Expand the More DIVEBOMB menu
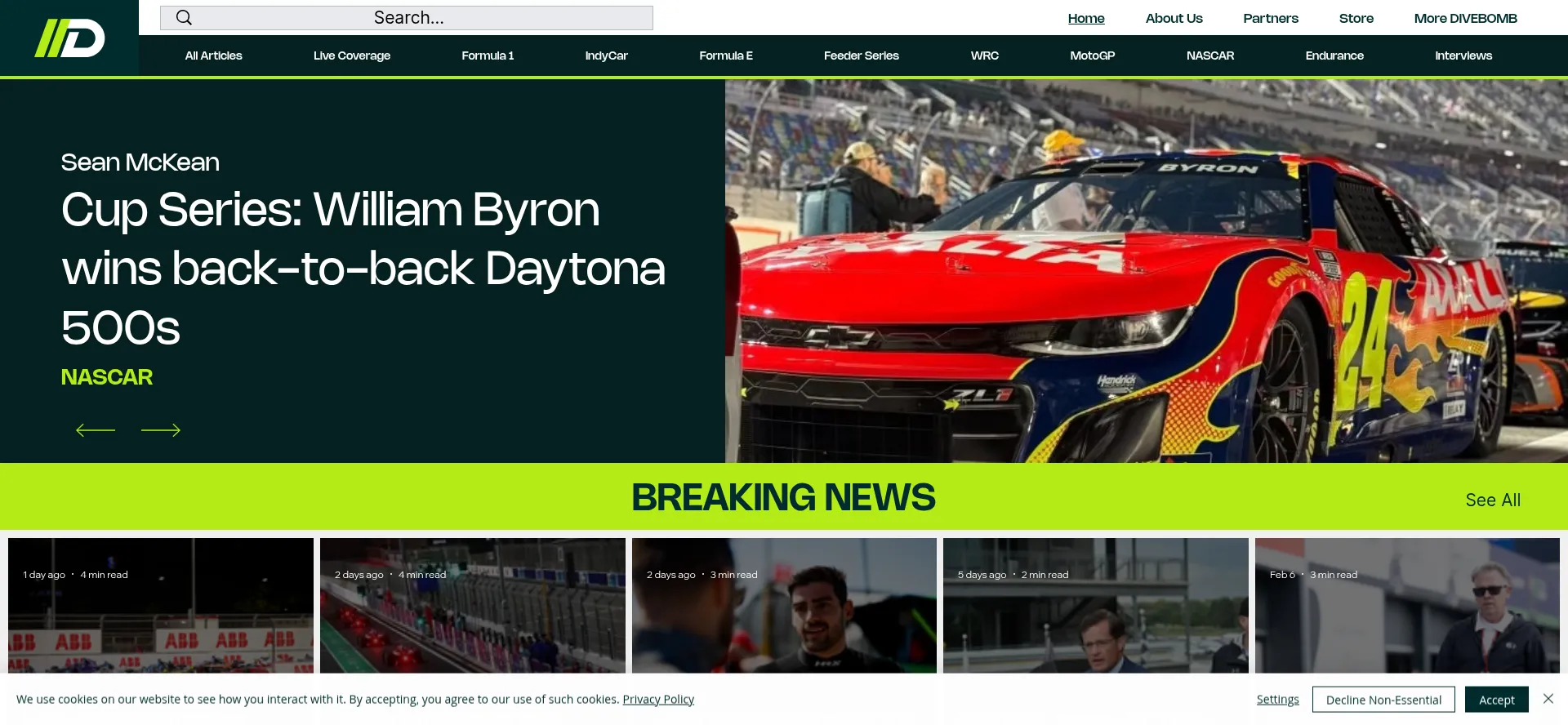Viewport: 1568px width, 725px height. click(1465, 18)
